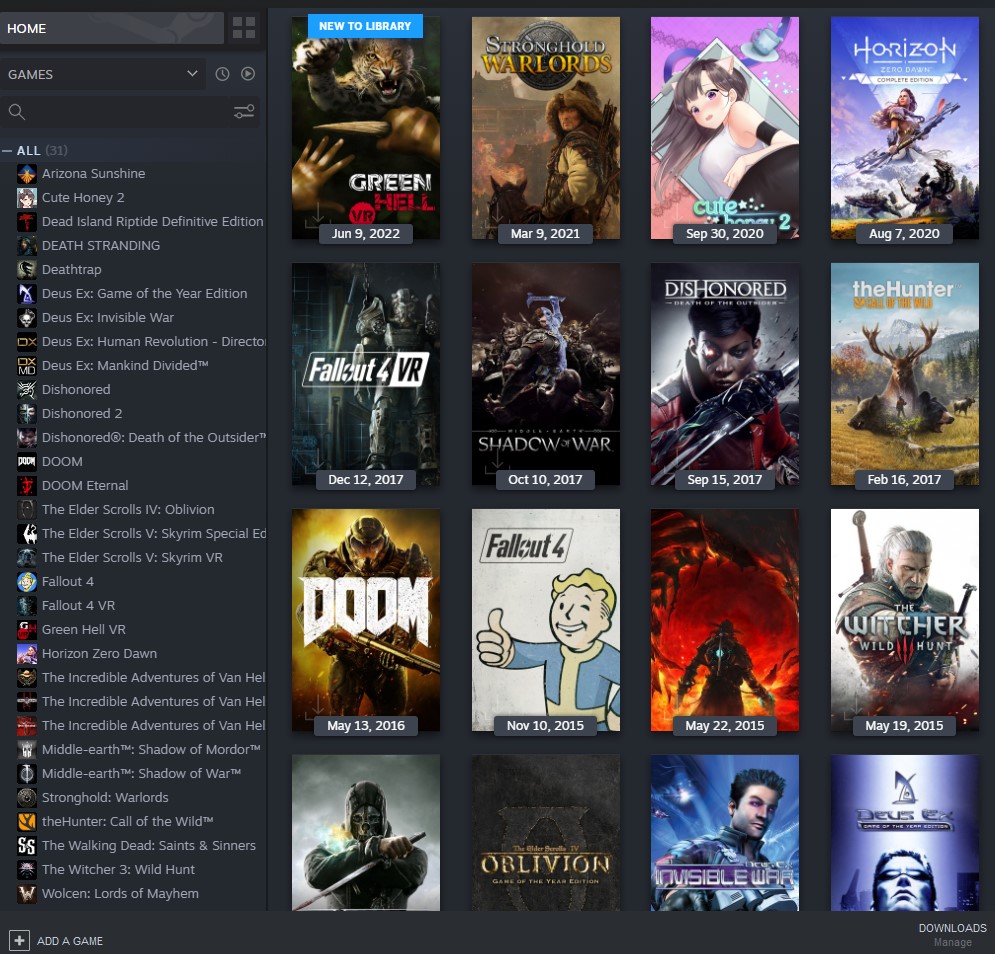Open the Downloads Manage link
The height and width of the screenshot is (954, 995).
tap(952, 942)
